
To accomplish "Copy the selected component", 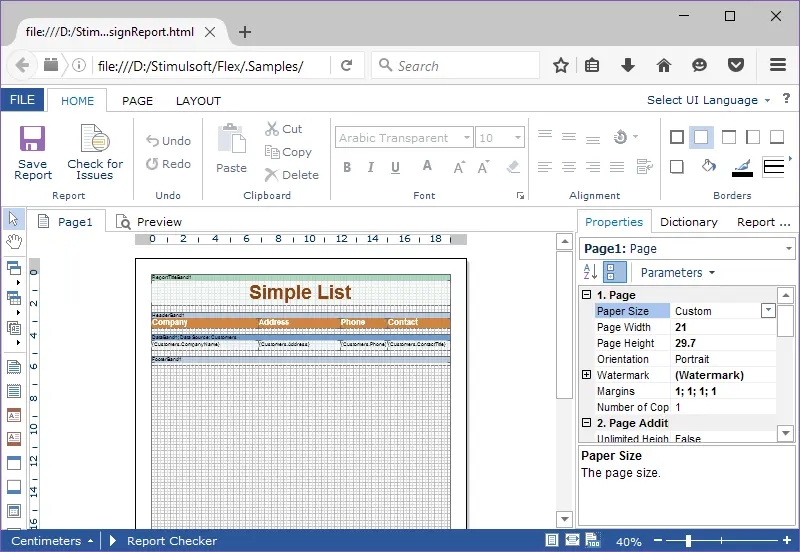I will 288,152.
